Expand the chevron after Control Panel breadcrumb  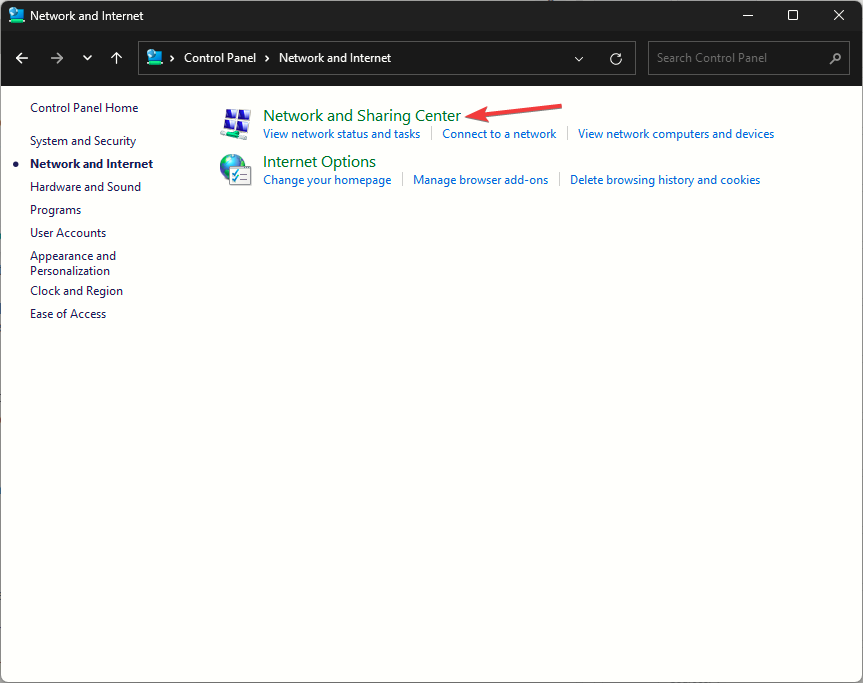tap(268, 58)
